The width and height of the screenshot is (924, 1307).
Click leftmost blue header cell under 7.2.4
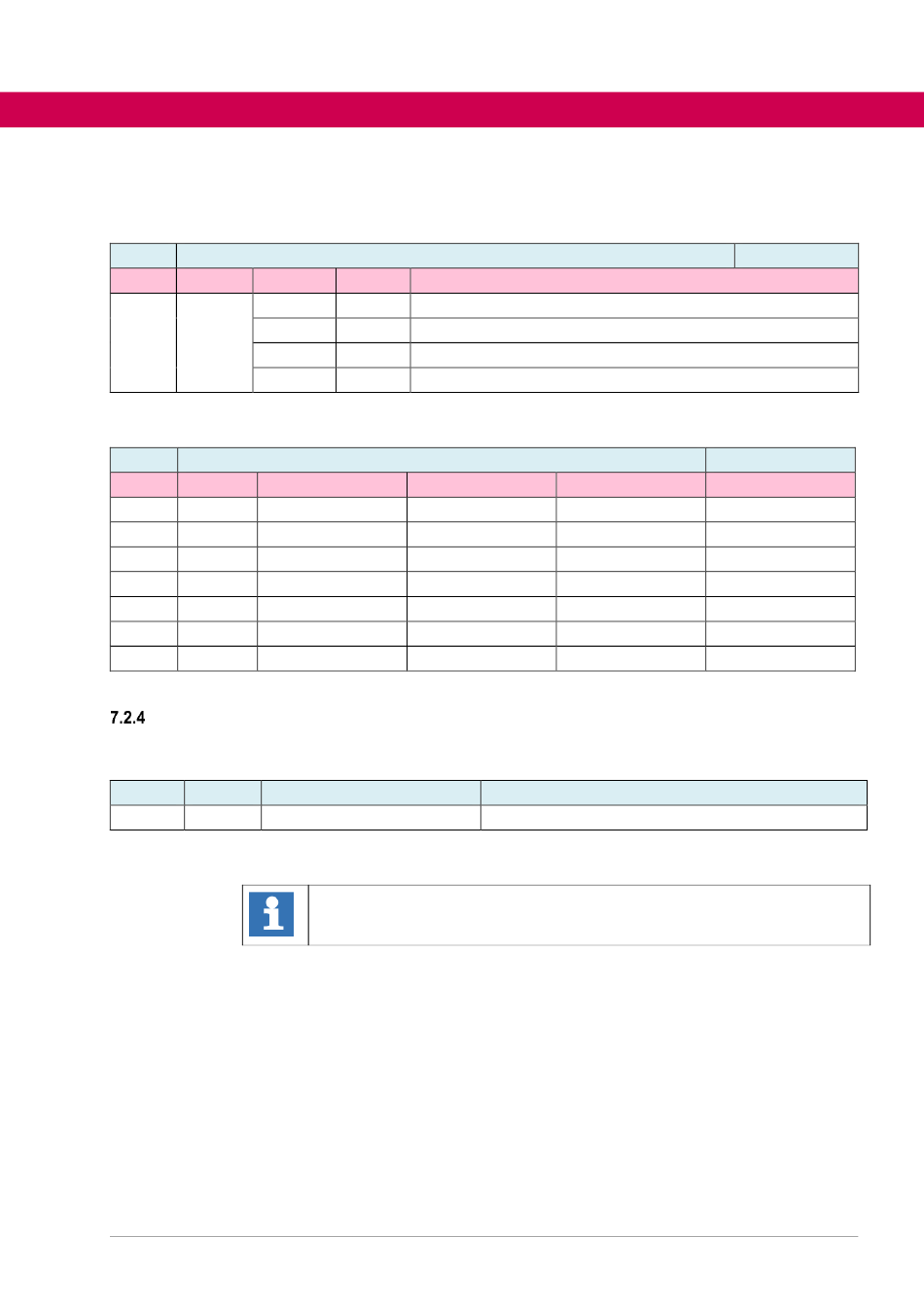click(x=147, y=793)
